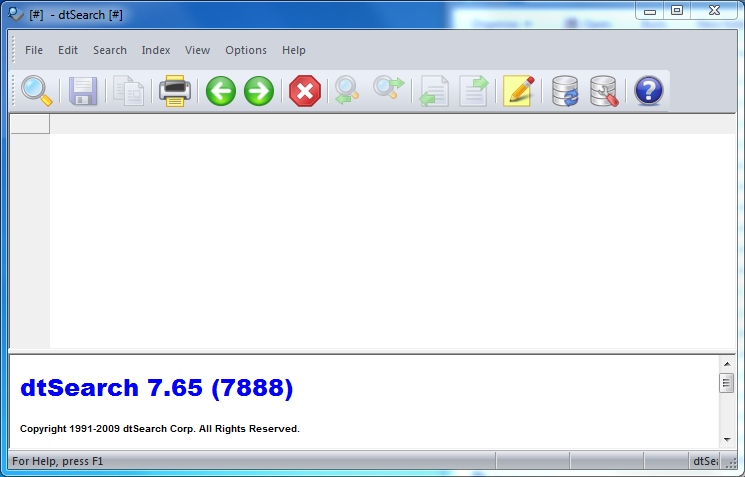Jump to previous hit magnifier icon
The image size is (745, 477).
347,90
